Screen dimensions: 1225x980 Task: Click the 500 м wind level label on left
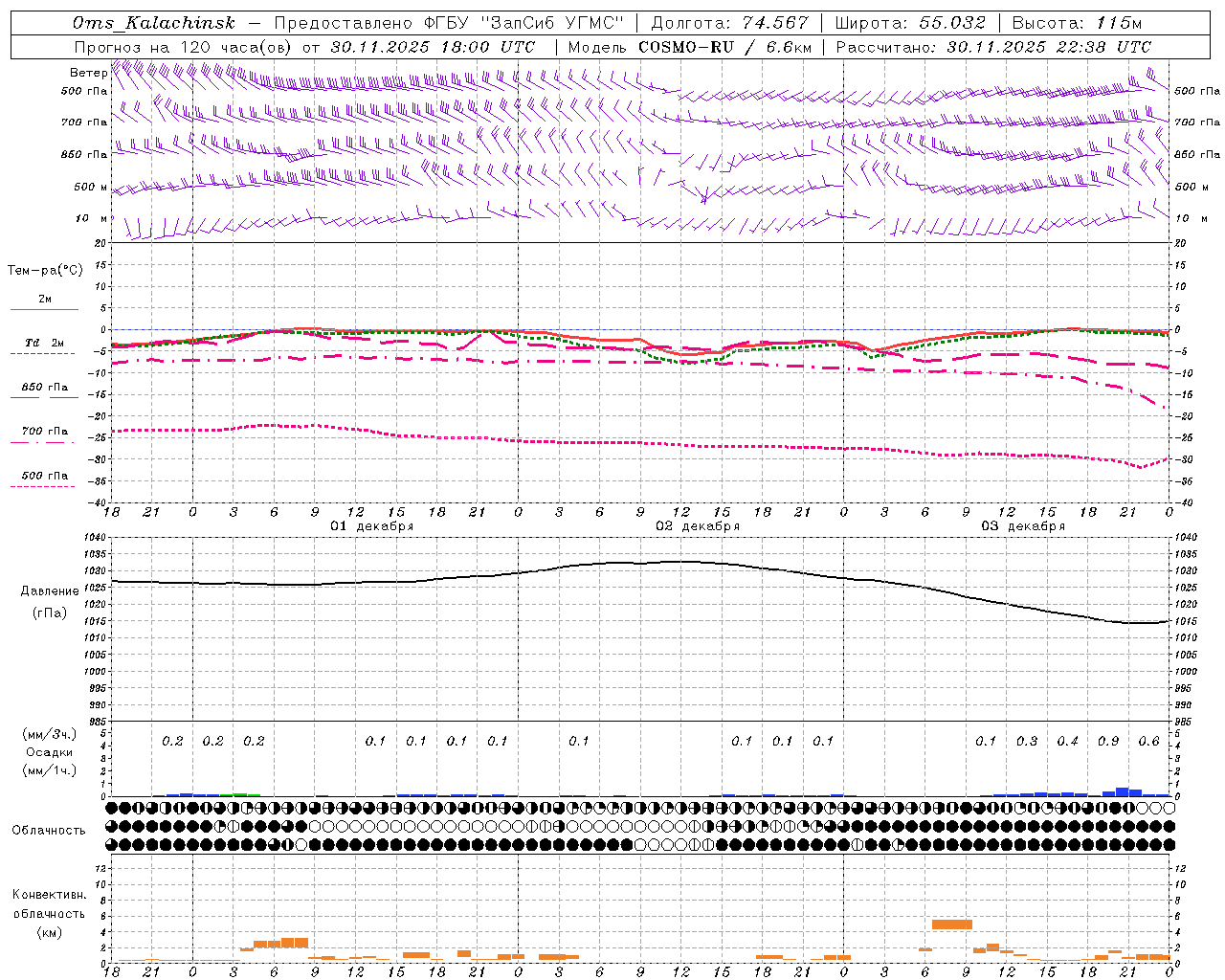(92, 188)
